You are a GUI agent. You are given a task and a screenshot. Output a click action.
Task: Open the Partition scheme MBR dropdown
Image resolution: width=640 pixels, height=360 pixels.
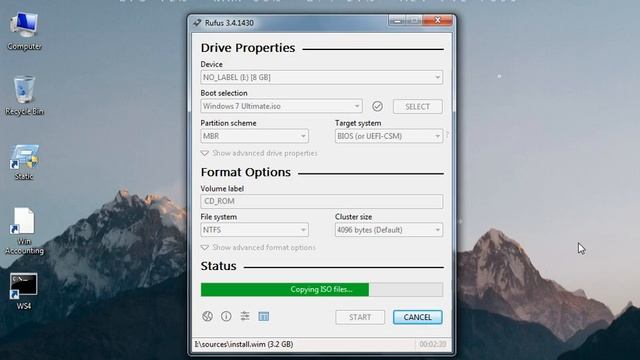[254, 136]
